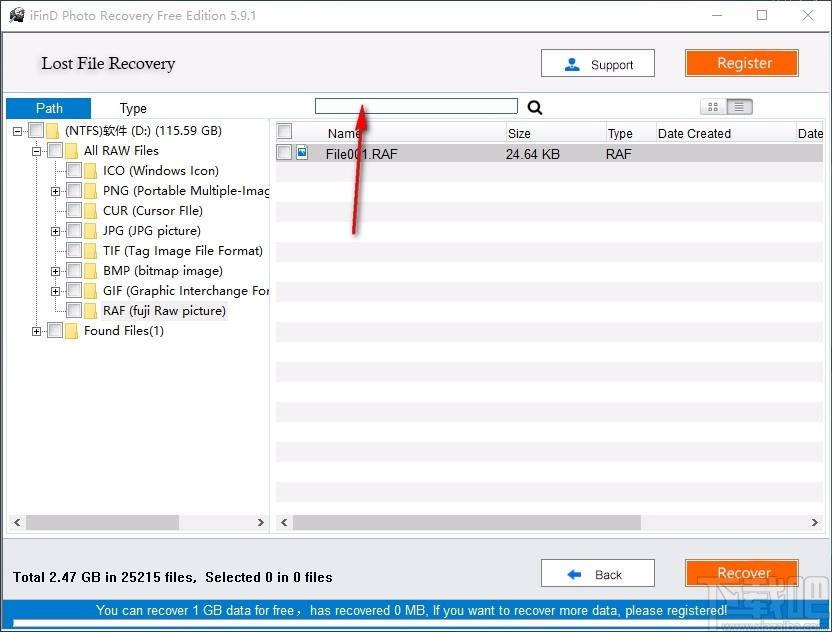Collapse the All RAW Files node
Image resolution: width=832 pixels, height=632 pixels.
(36, 151)
